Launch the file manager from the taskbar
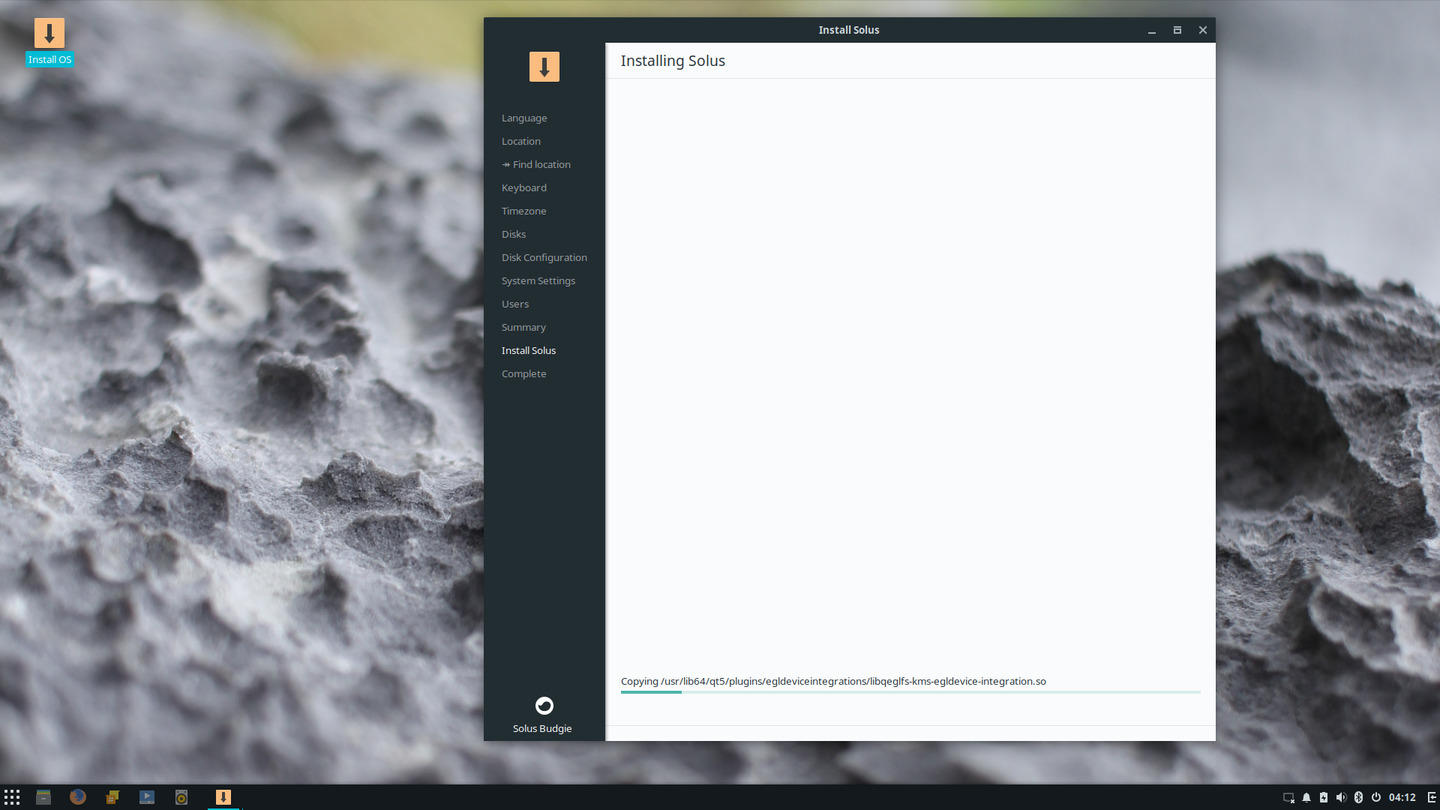 43,797
